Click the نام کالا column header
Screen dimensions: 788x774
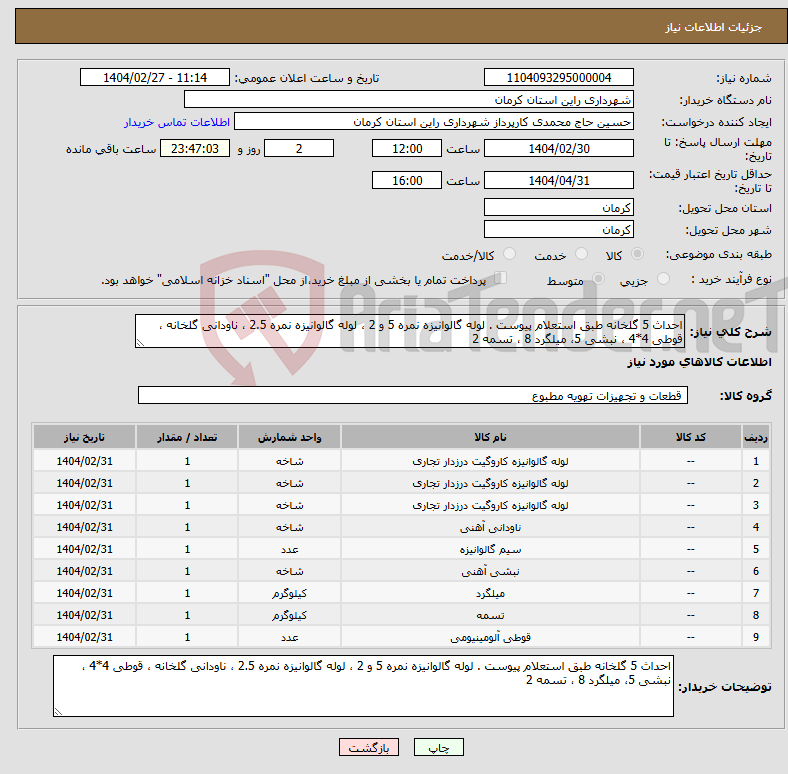click(490, 437)
